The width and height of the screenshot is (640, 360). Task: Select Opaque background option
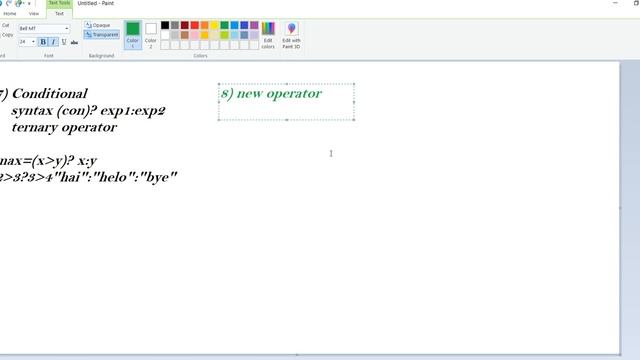(98, 25)
